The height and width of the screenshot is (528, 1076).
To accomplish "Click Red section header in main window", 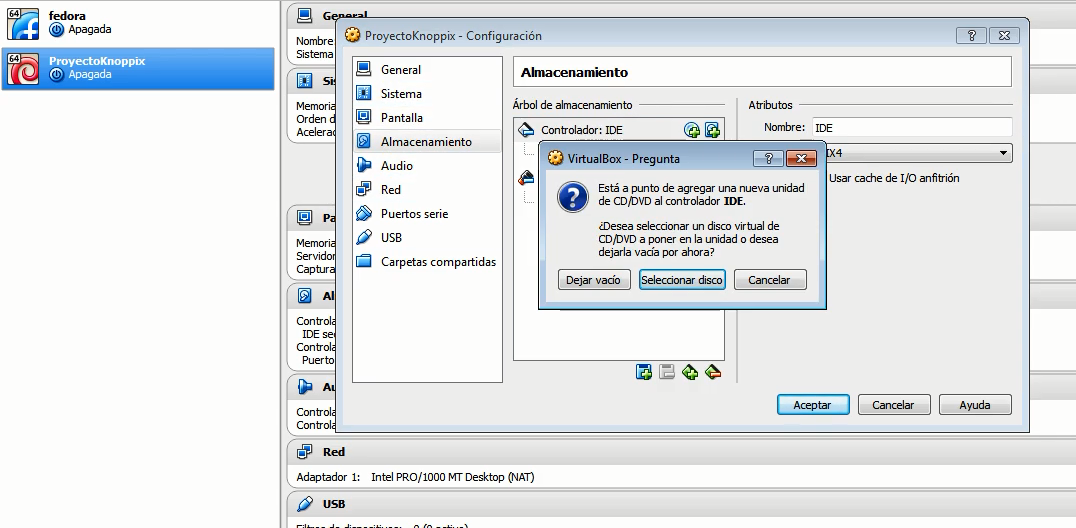I will point(681,452).
